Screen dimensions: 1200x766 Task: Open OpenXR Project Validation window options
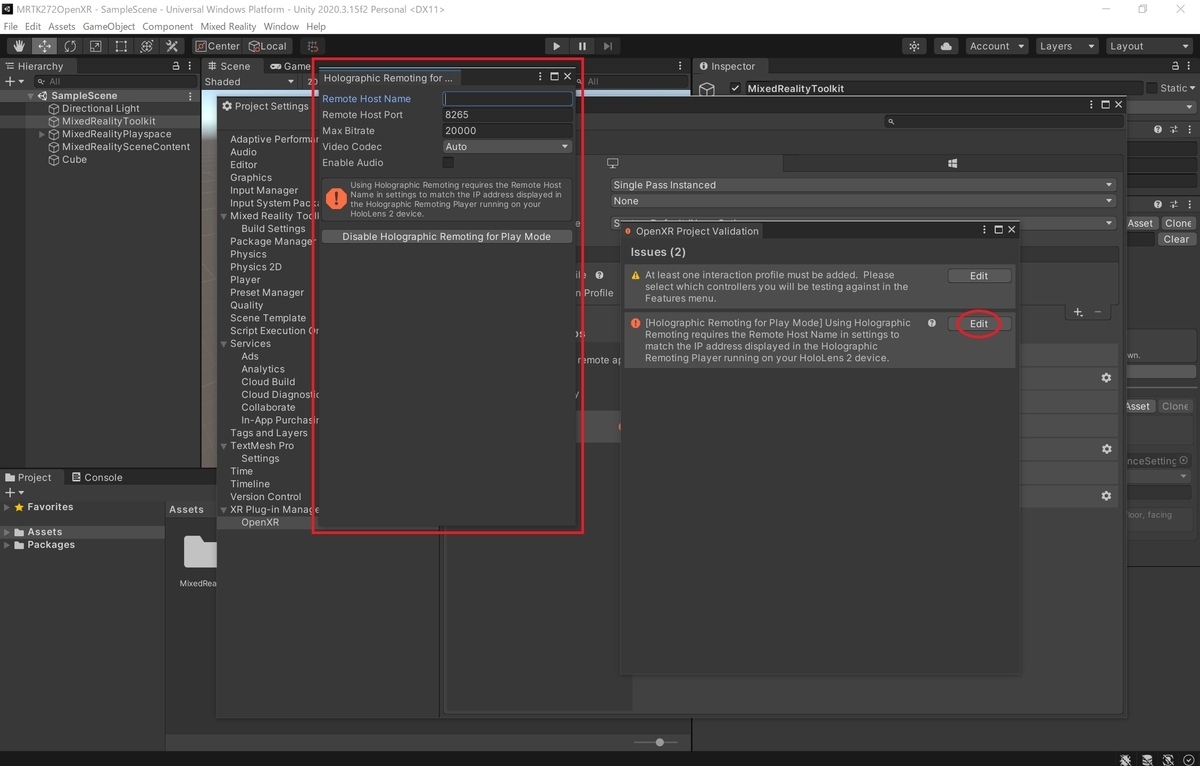(x=985, y=230)
